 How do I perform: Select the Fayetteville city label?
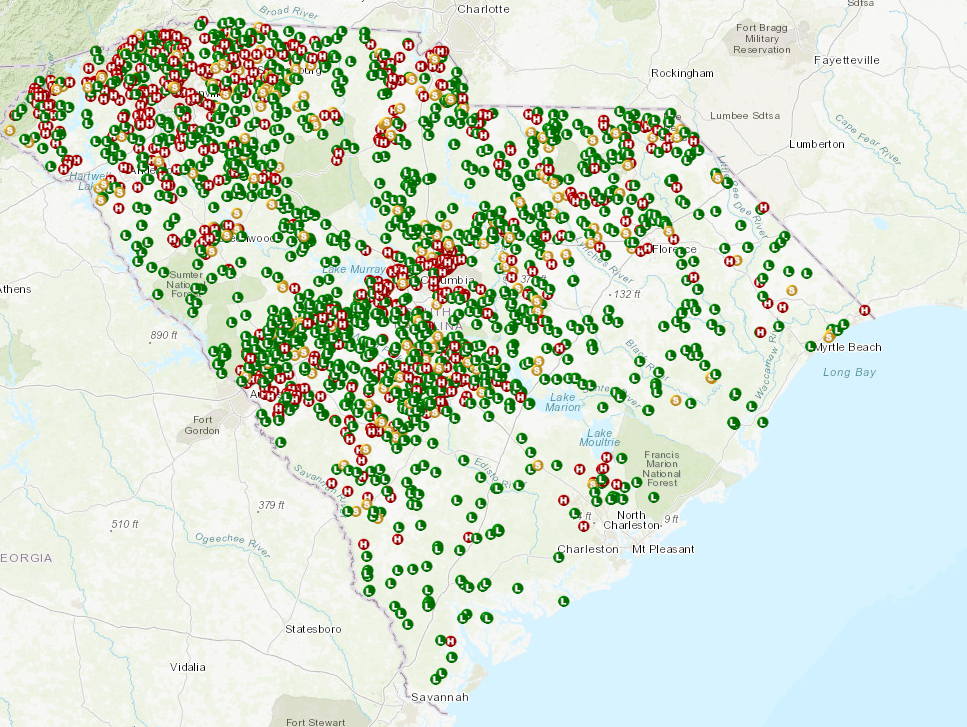[x=847, y=60]
